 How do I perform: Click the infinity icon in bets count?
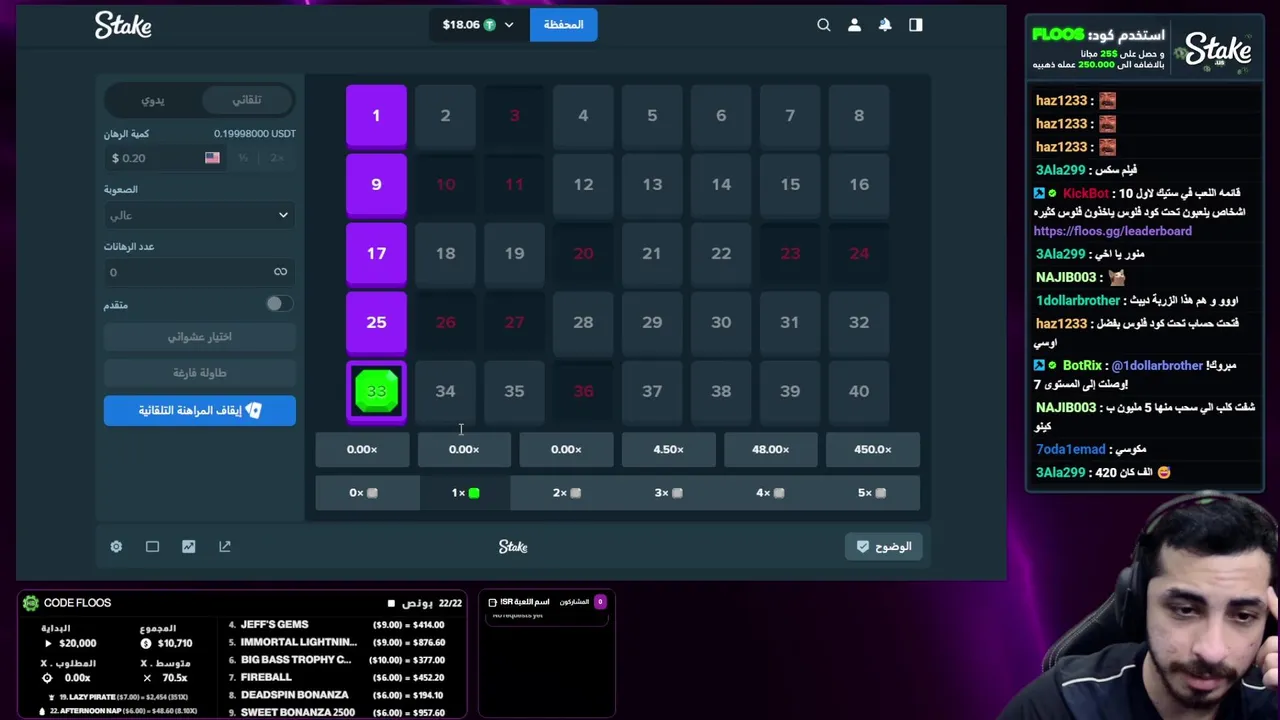point(280,272)
